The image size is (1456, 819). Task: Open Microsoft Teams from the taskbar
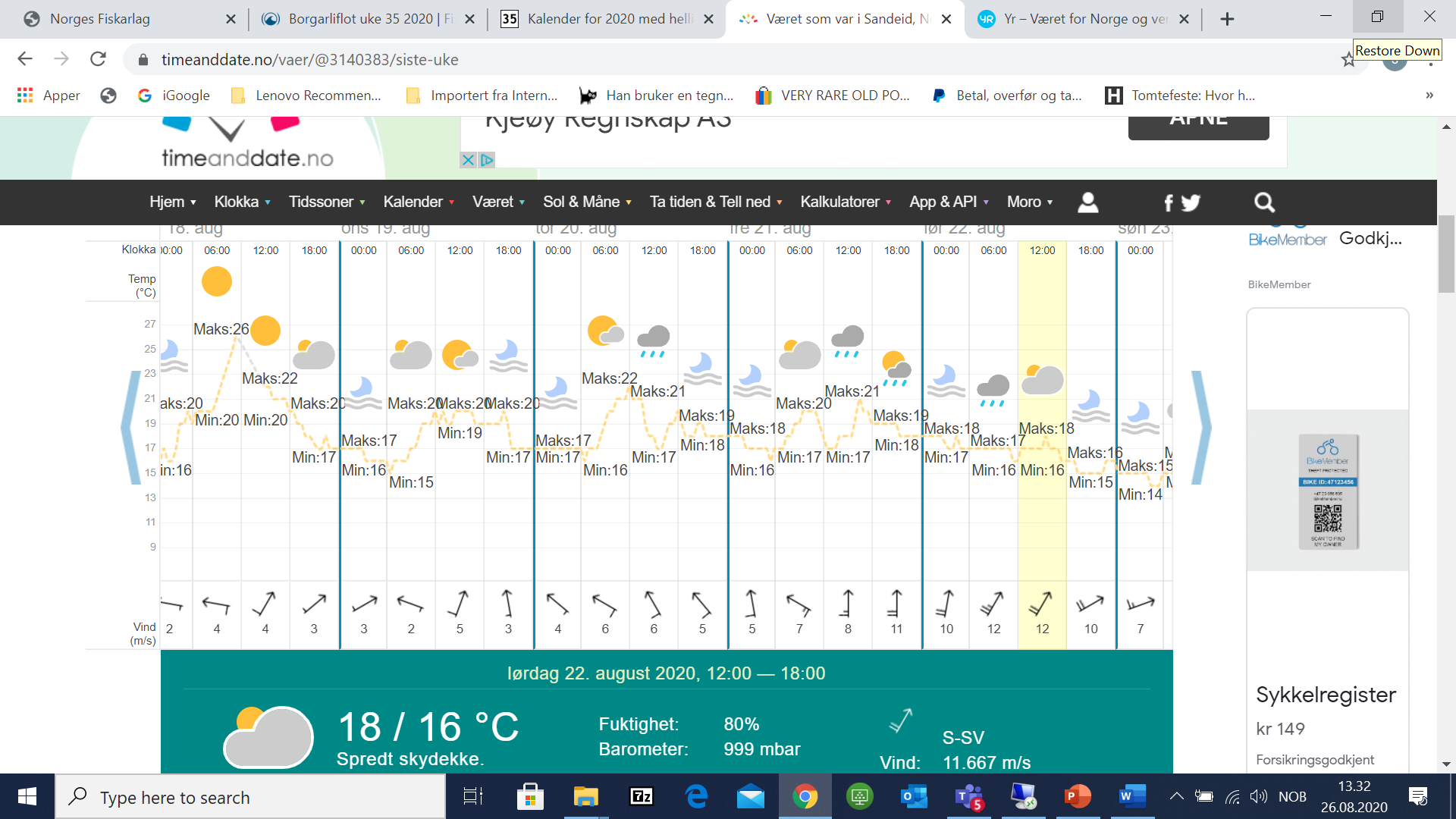click(968, 796)
